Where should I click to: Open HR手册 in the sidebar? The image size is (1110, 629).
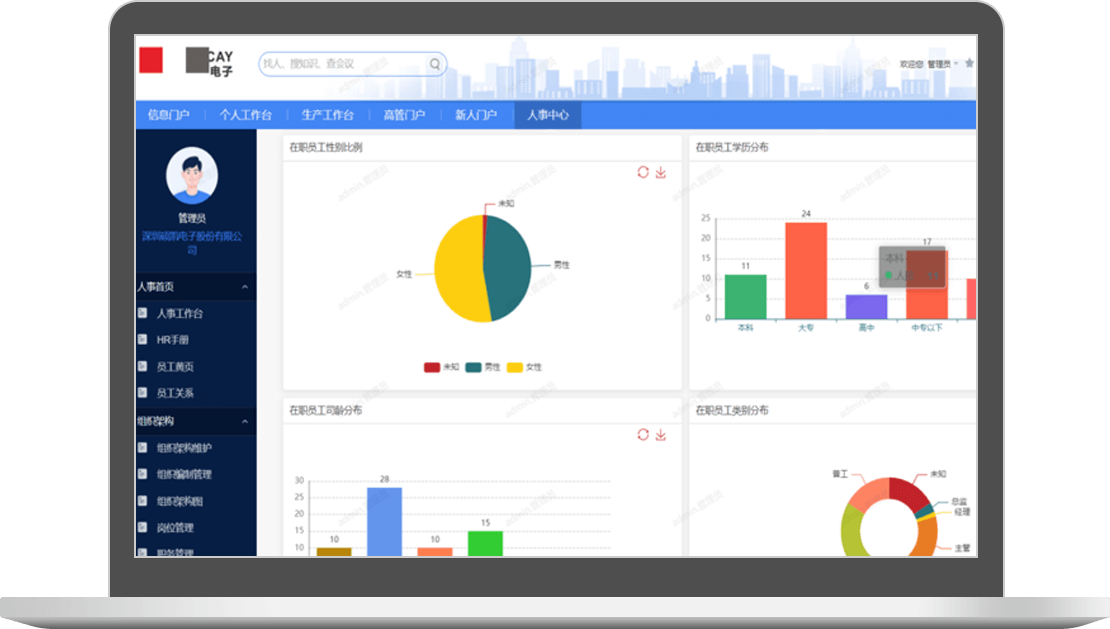[172, 340]
